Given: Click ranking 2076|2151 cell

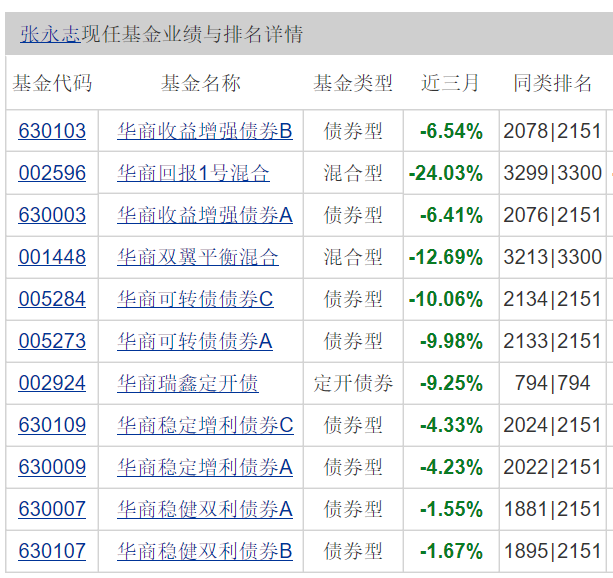Looking at the screenshot, I should [x=552, y=215].
